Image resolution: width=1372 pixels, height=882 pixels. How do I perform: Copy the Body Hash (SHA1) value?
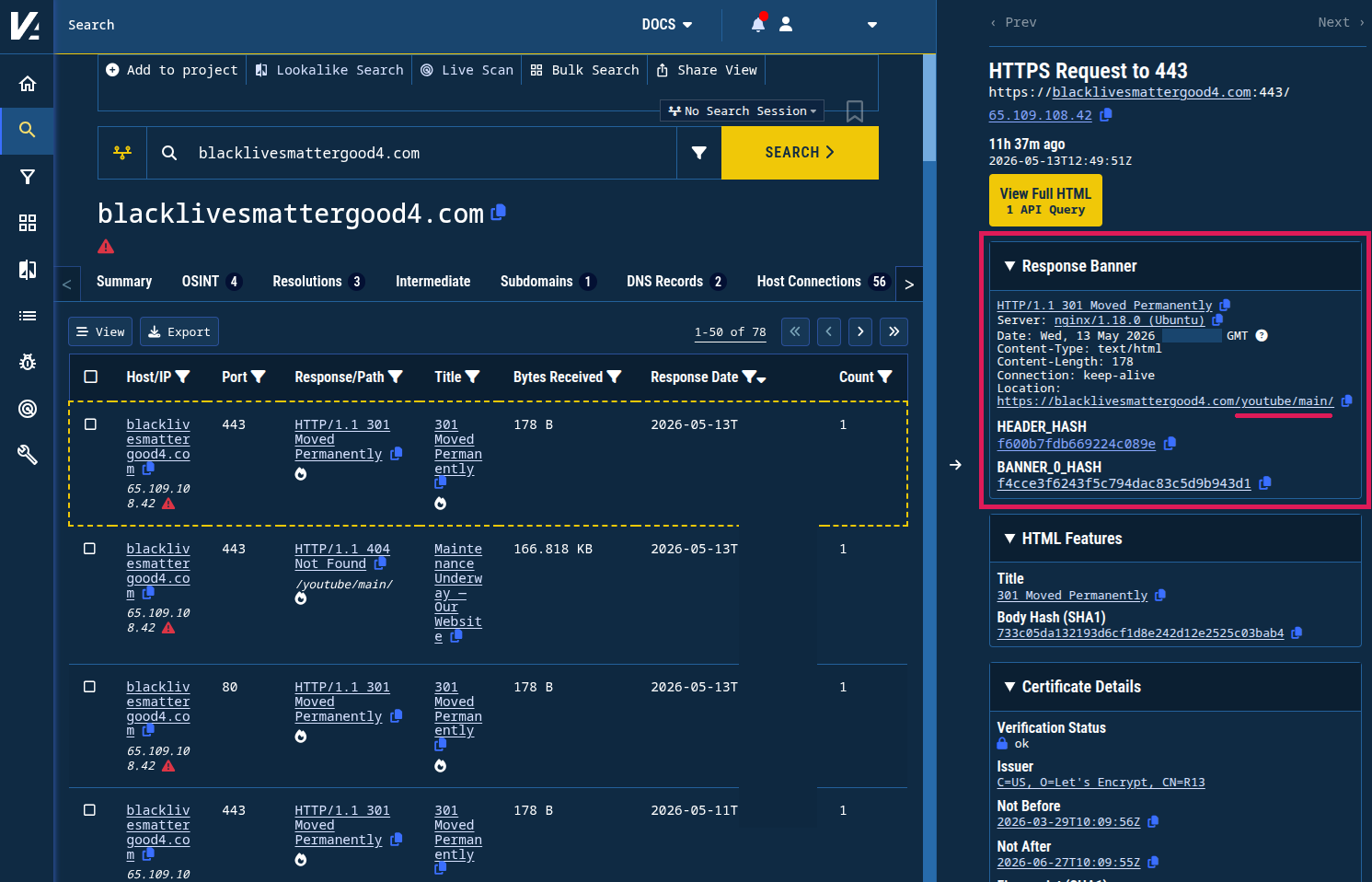(1297, 633)
